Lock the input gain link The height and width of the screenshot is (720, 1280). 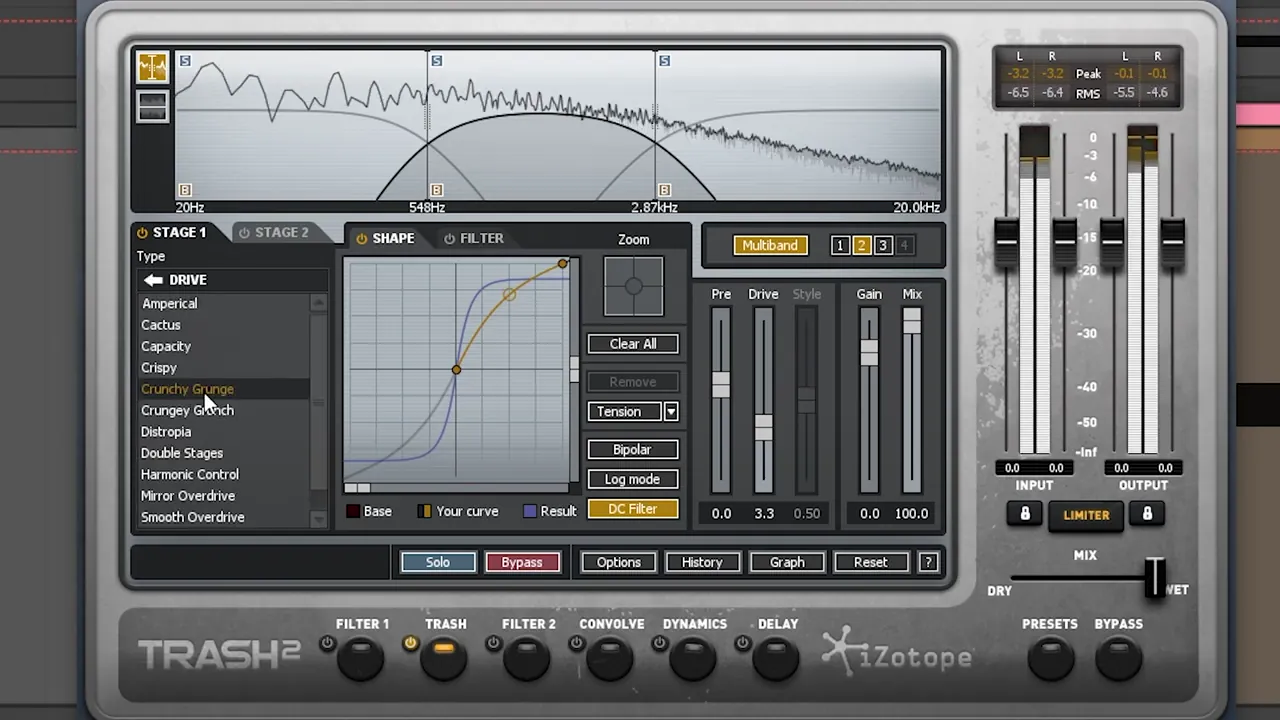[x=1025, y=514]
